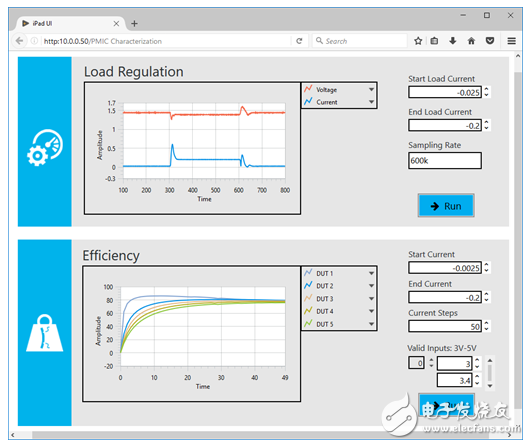
Task: Open the DUT 5 legend dropdown
Action: tap(371, 324)
